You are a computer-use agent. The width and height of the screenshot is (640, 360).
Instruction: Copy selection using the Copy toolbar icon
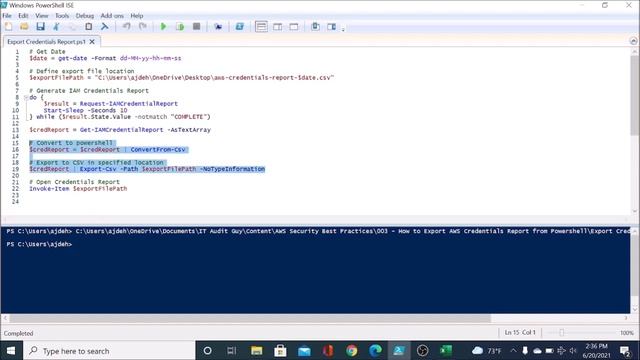click(x=72, y=27)
